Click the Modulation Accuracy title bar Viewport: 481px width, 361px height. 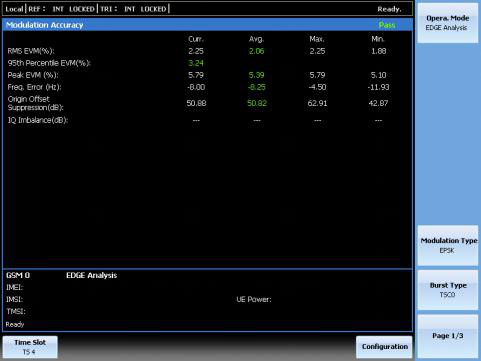tap(207, 25)
